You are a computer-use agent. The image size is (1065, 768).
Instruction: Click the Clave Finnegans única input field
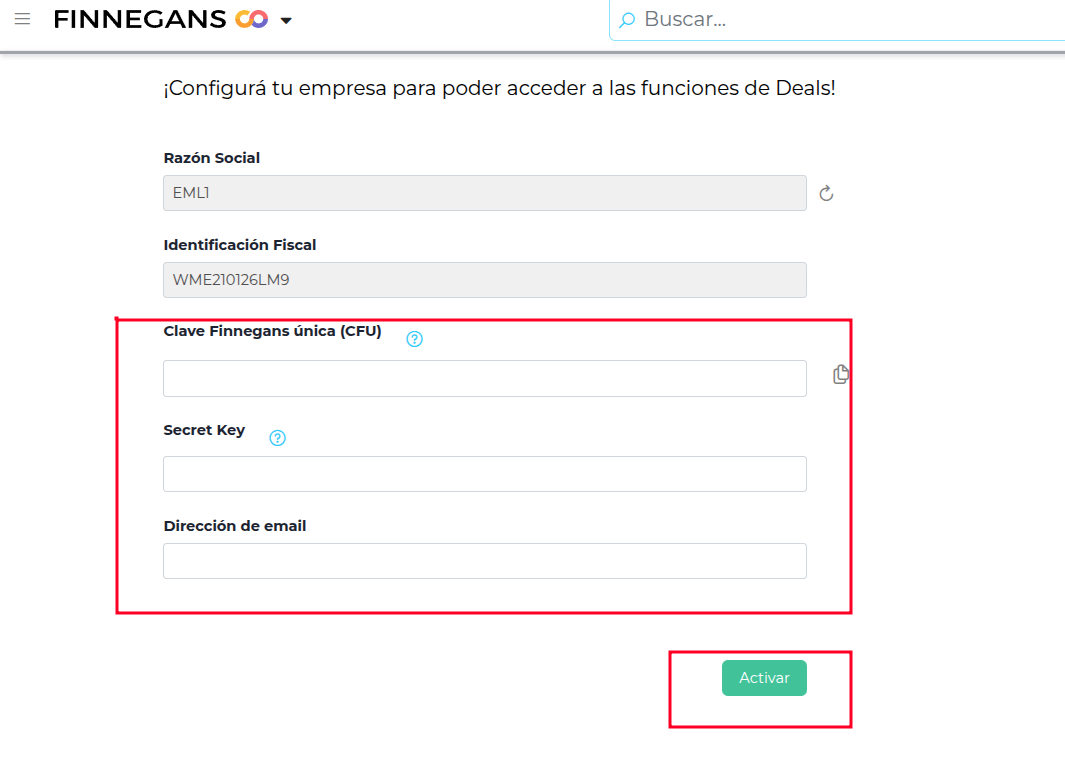point(484,378)
